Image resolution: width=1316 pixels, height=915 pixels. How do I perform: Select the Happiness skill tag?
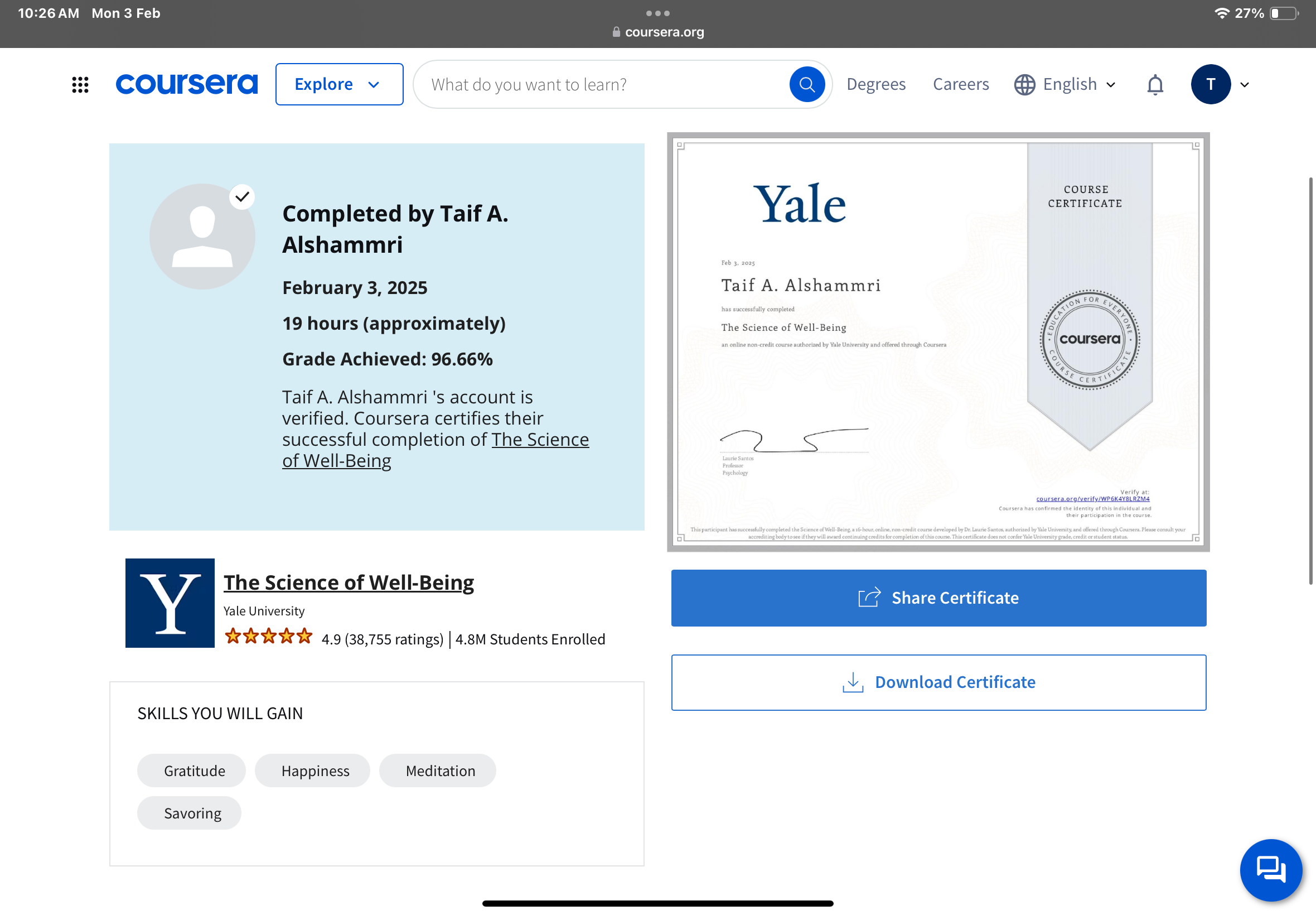[312, 770]
